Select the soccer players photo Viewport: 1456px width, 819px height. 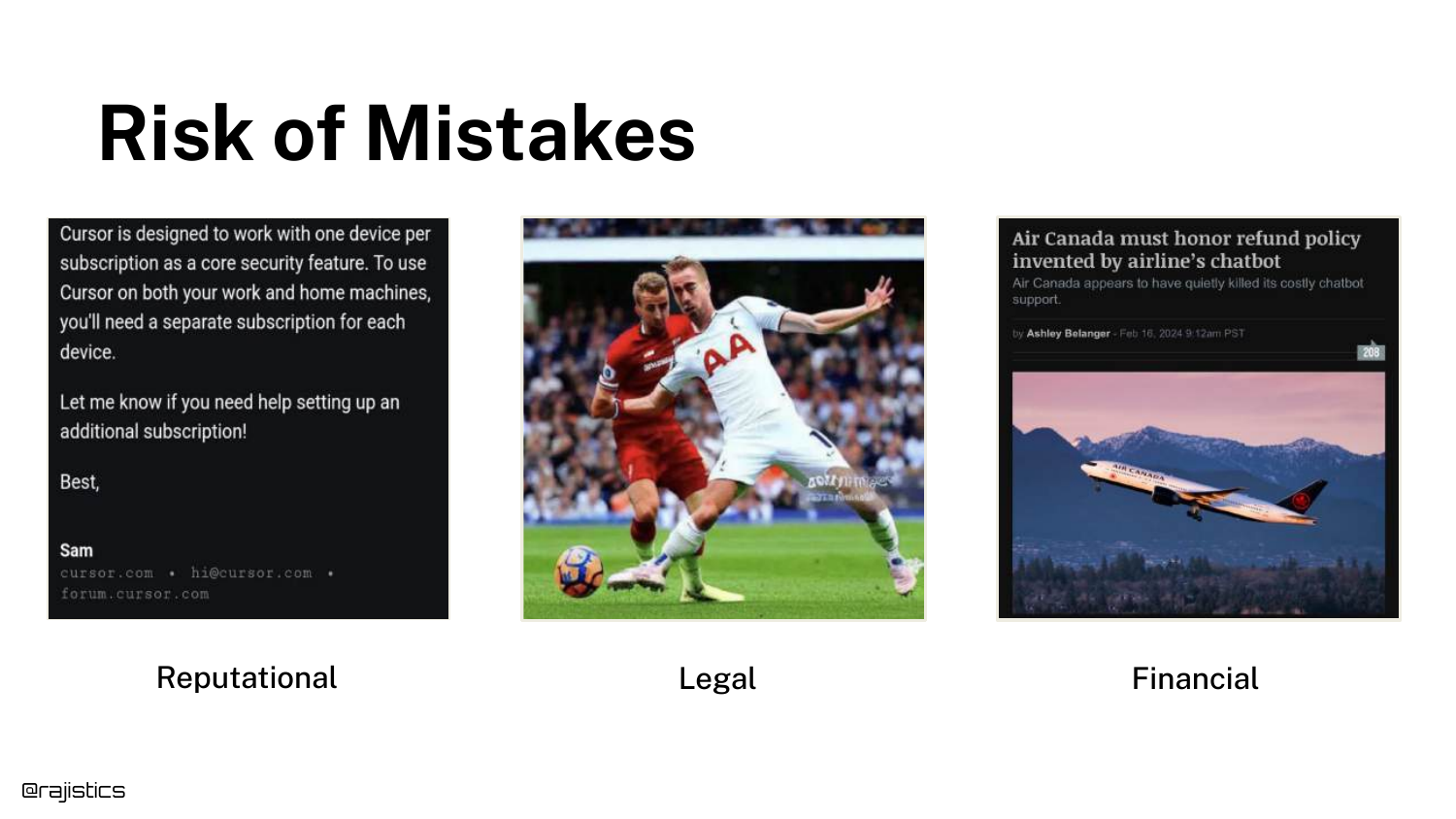(x=723, y=418)
